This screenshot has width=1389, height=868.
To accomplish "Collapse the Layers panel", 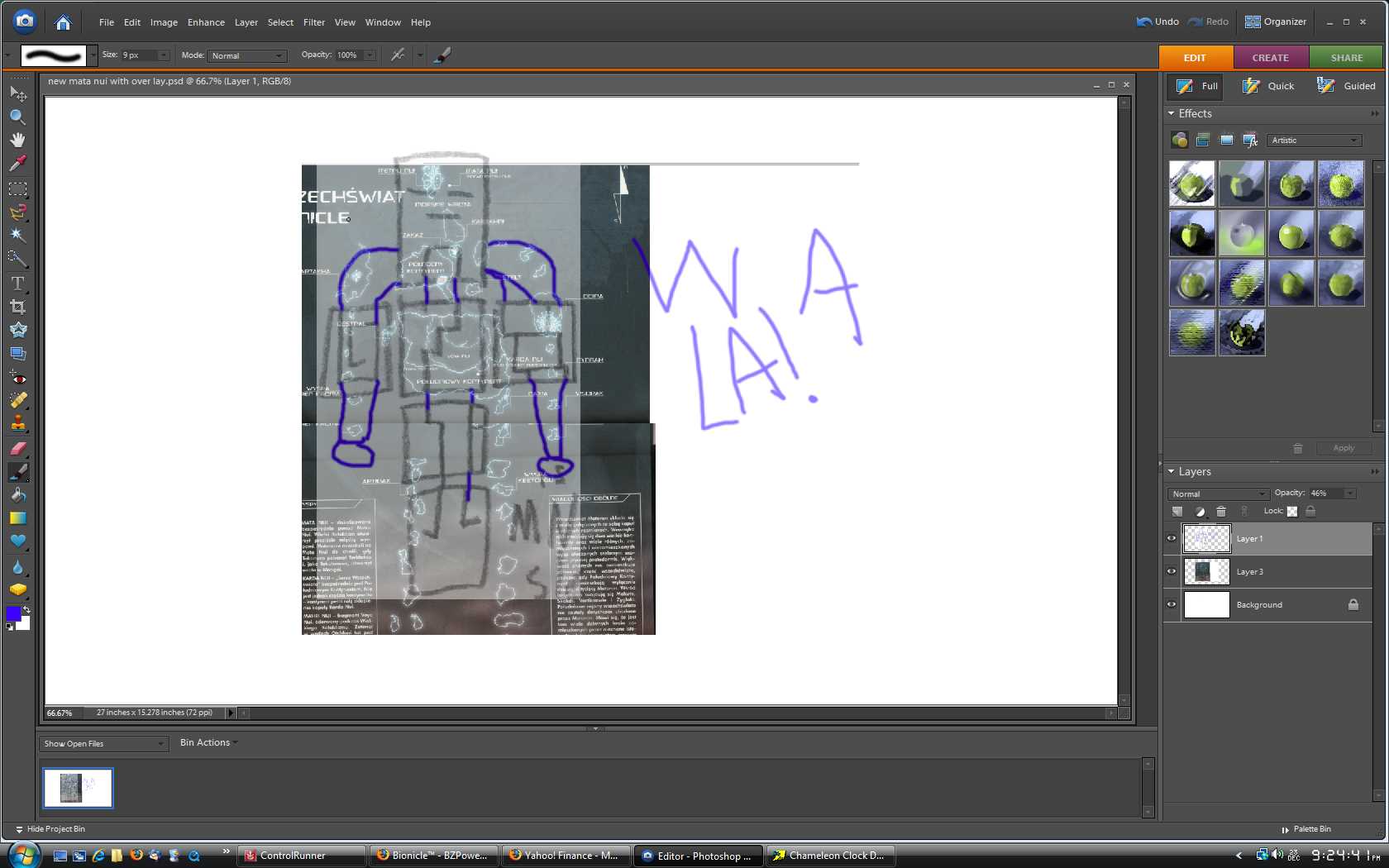I will point(1172,472).
